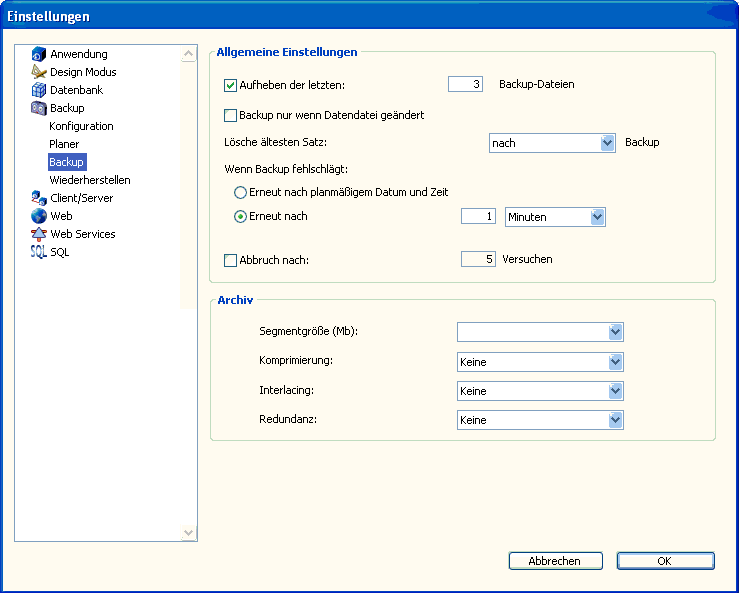Click the sidebar scroll down arrow
This screenshot has height=593, width=739.
tap(189, 534)
